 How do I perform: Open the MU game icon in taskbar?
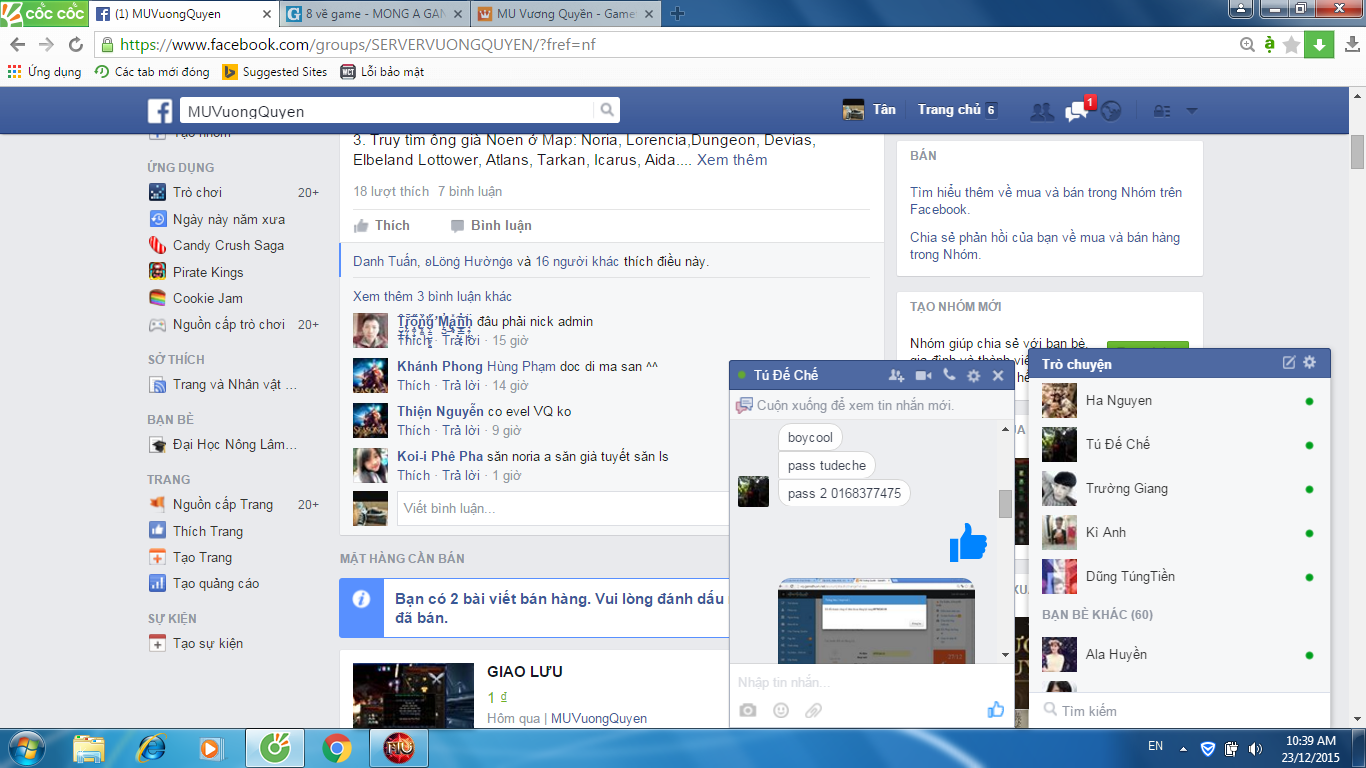click(x=399, y=747)
